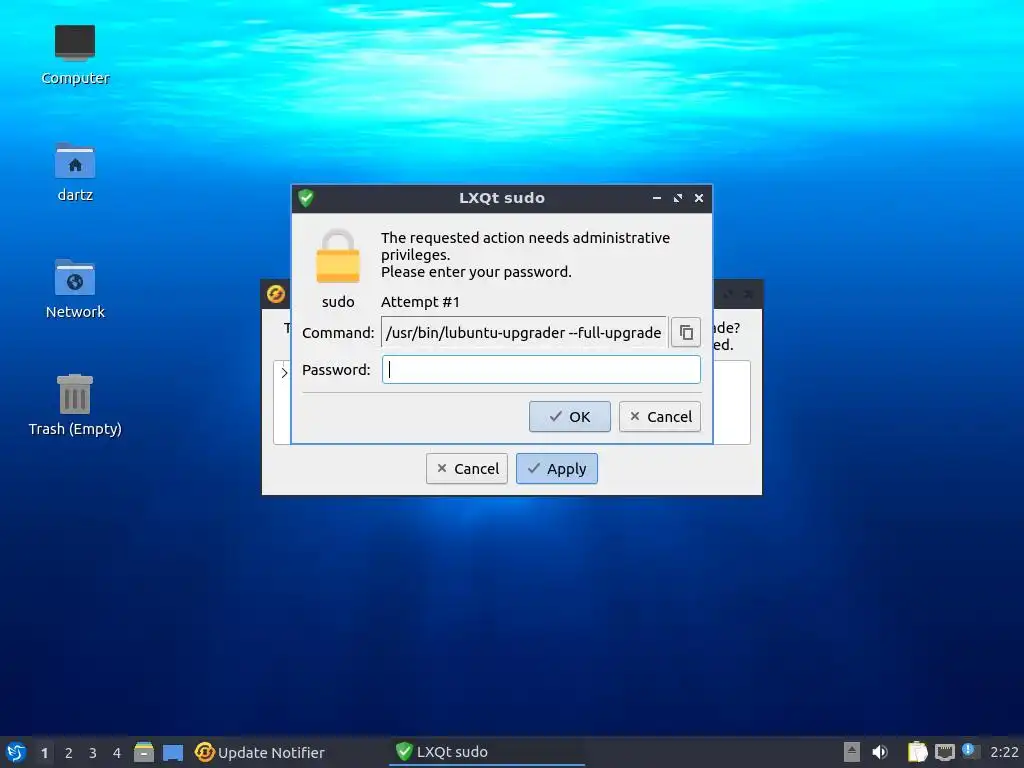
Task: Minimize the LXQt sudo dialog
Action: [656, 198]
